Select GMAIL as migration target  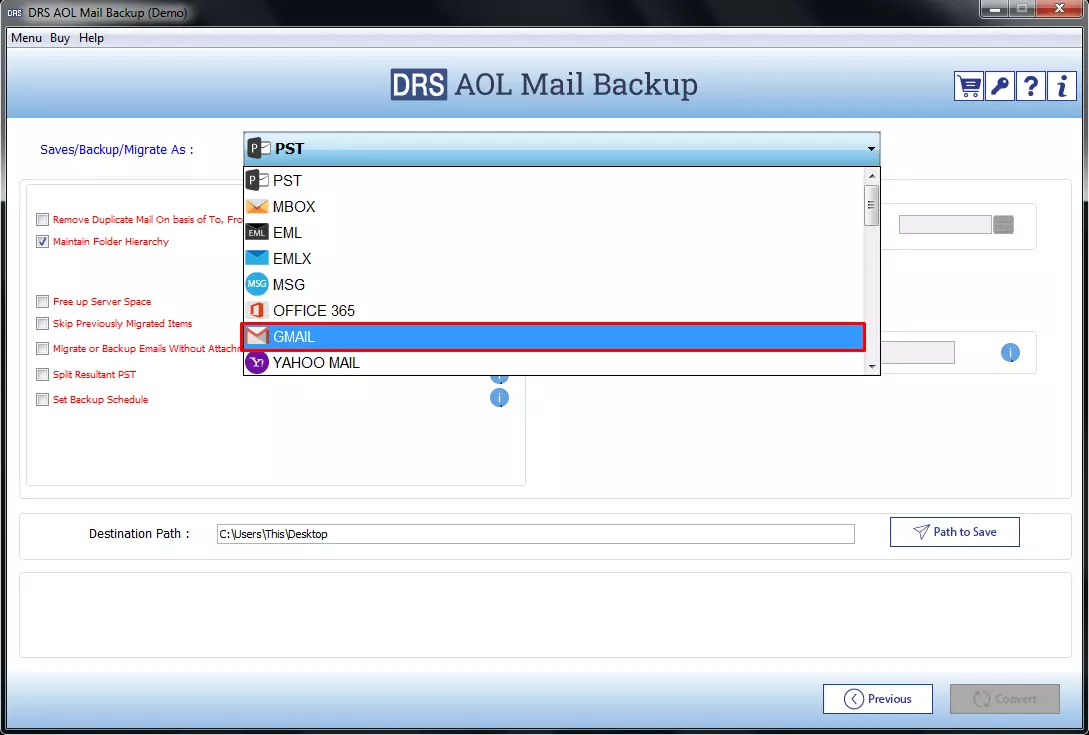tap(554, 337)
